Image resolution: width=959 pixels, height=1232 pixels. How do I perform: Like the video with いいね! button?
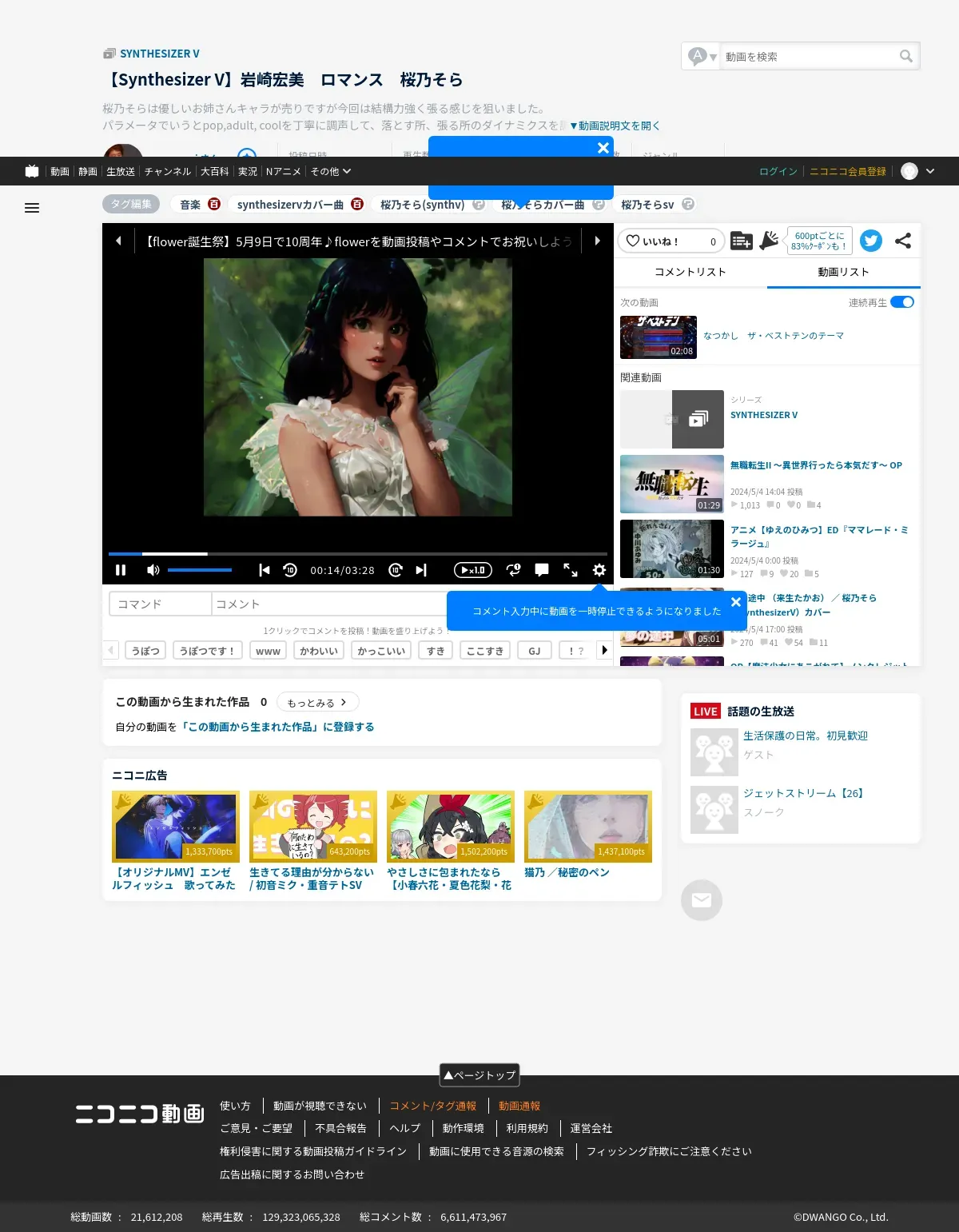(x=671, y=241)
